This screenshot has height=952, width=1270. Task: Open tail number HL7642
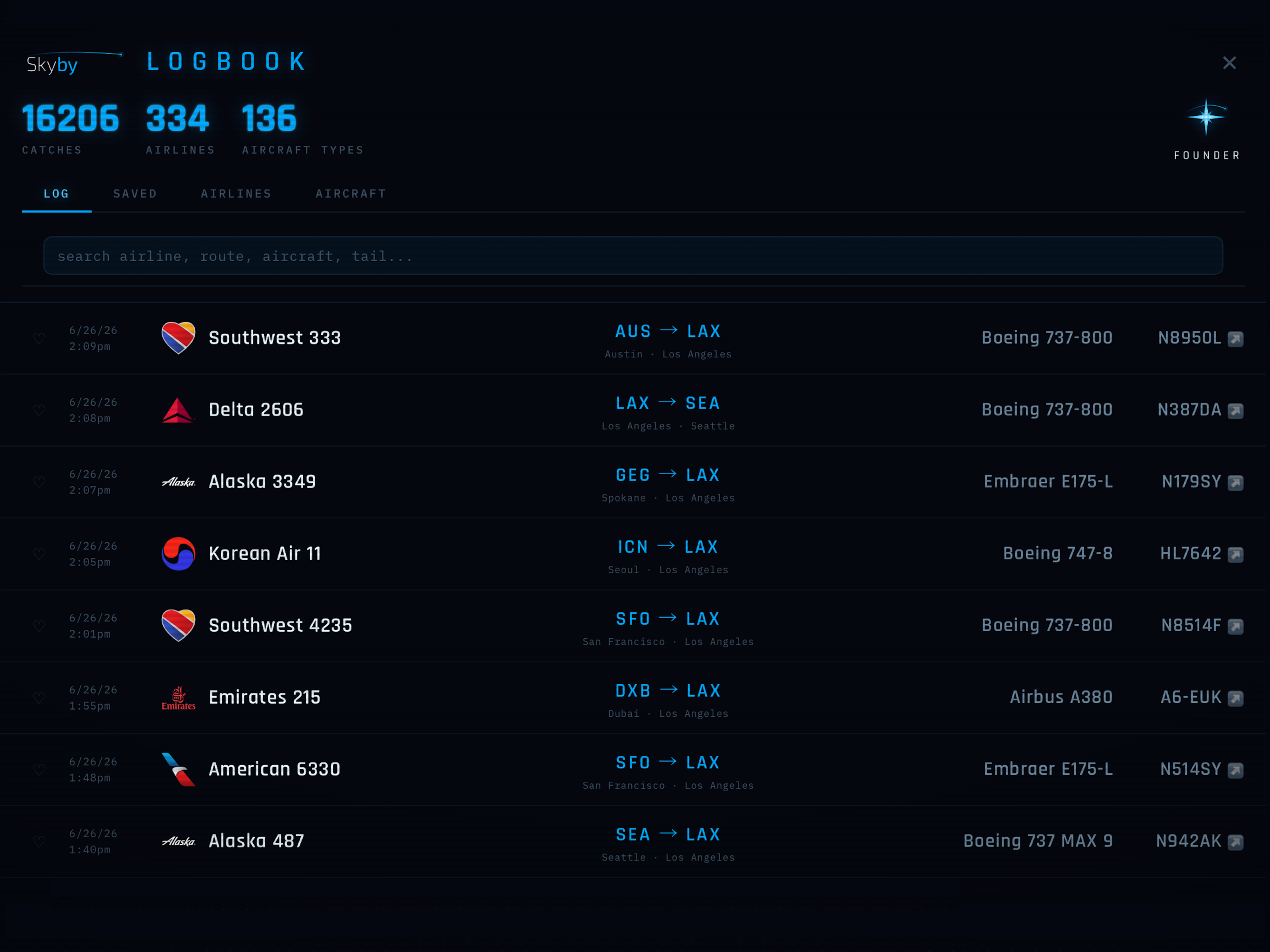click(1191, 553)
